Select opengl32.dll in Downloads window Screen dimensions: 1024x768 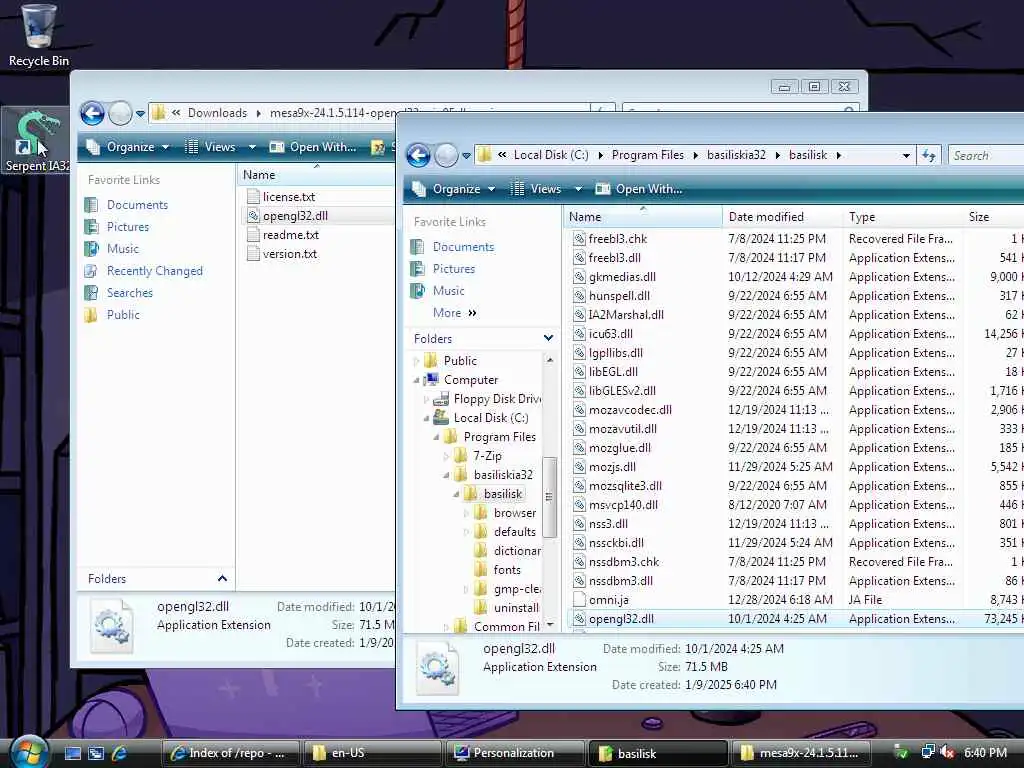coord(295,216)
